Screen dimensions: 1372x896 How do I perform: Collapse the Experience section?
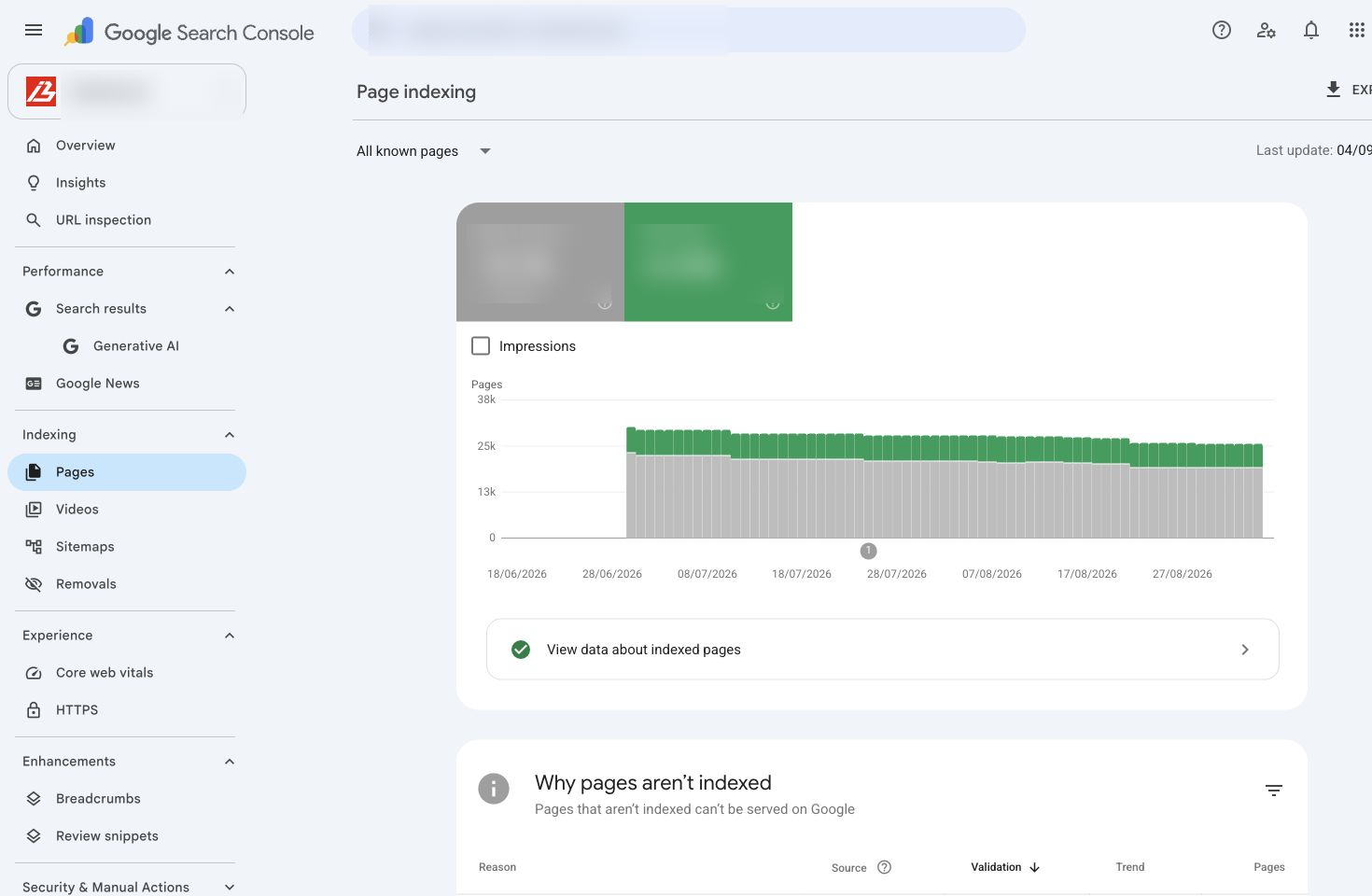(230, 636)
